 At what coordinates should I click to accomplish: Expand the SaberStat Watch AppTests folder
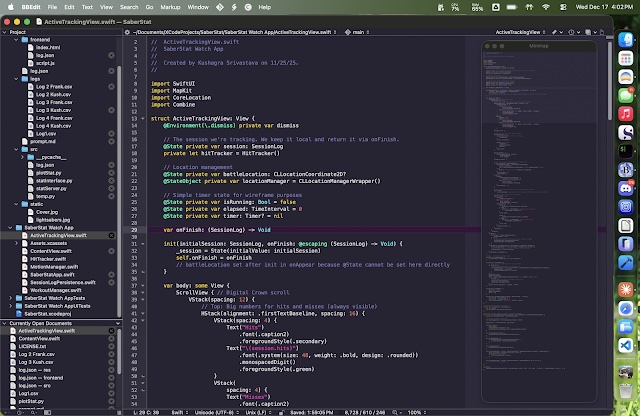(11, 297)
